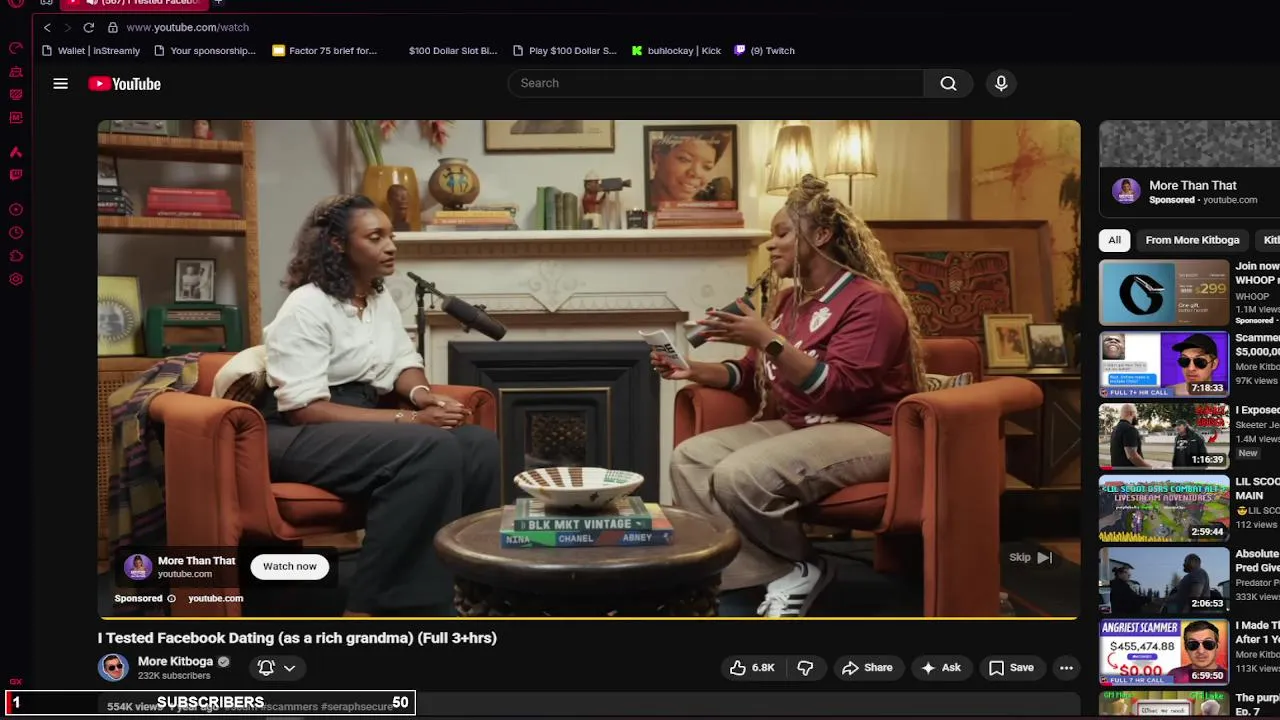Click the ad video player area
Viewport: 1280px width, 720px height.
coord(589,368)
